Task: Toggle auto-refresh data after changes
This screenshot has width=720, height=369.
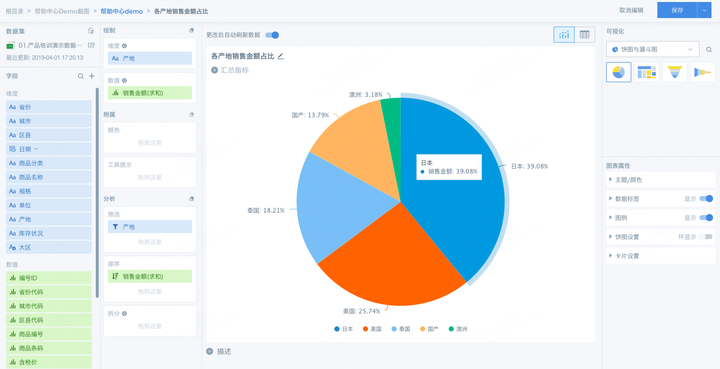Action: pyautogui.click(x=272, y=35)
